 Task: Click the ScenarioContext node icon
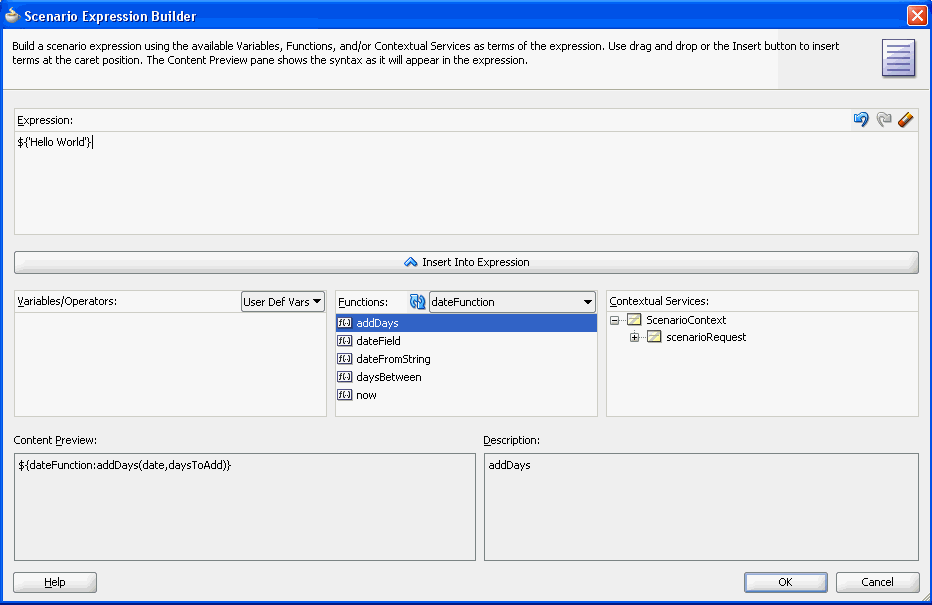point(634,320)
